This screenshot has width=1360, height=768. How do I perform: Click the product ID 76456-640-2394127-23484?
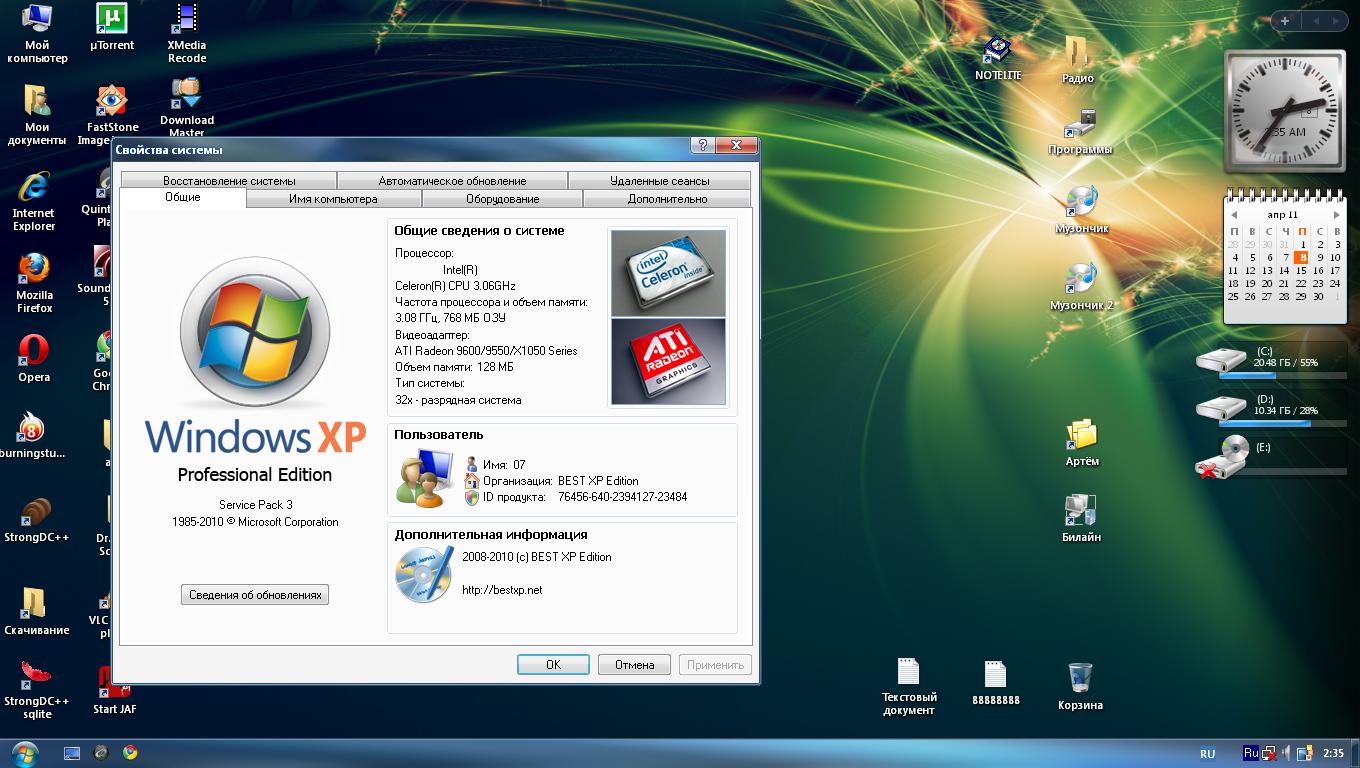(x=622, y=497)
